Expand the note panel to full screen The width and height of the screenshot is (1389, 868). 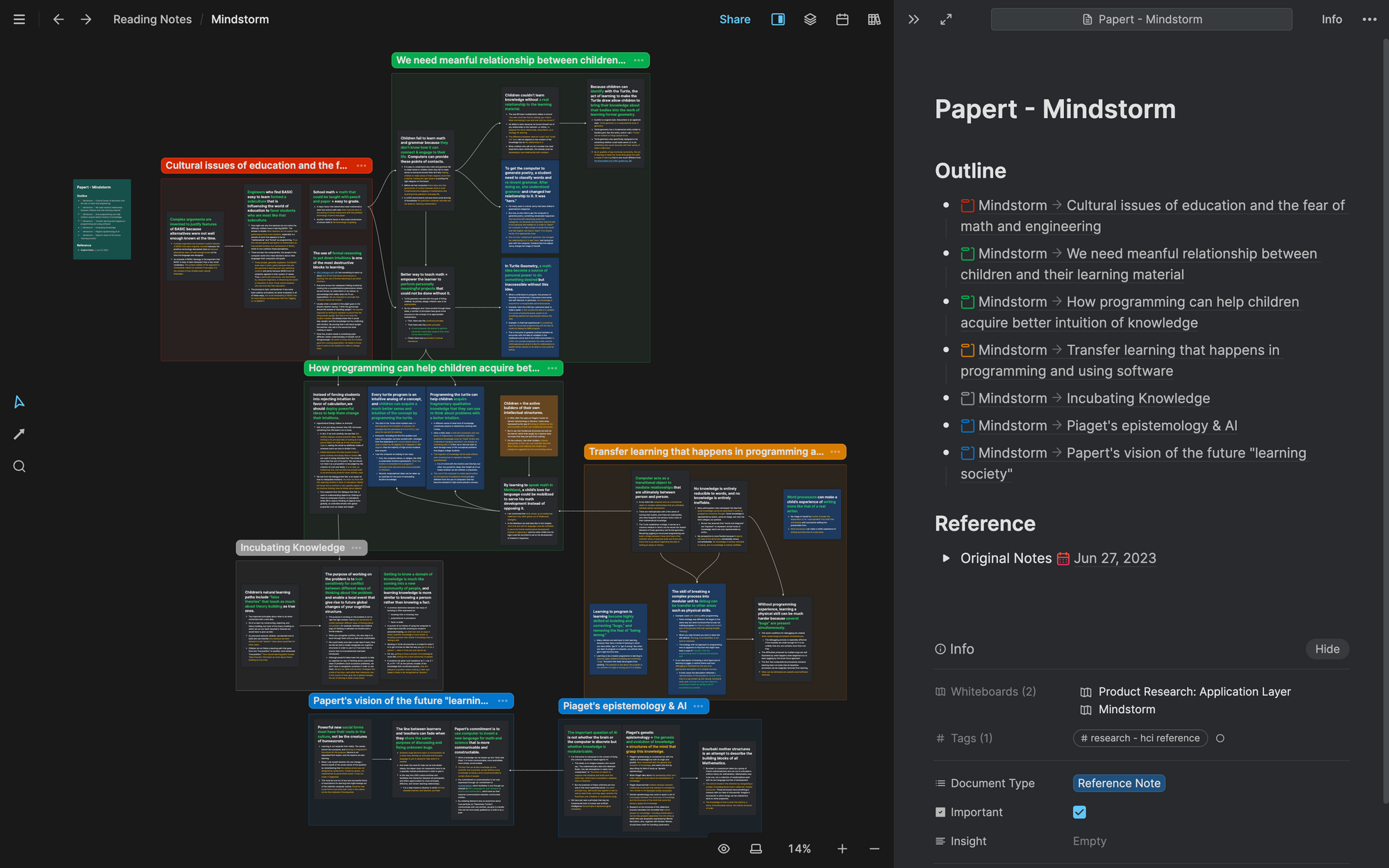[946, 19]
